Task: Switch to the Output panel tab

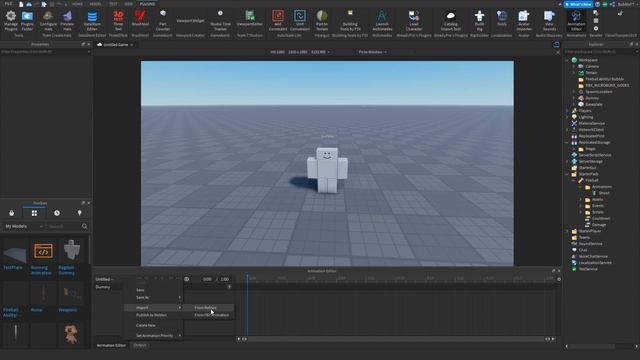Action: click(x=140, y=345)
